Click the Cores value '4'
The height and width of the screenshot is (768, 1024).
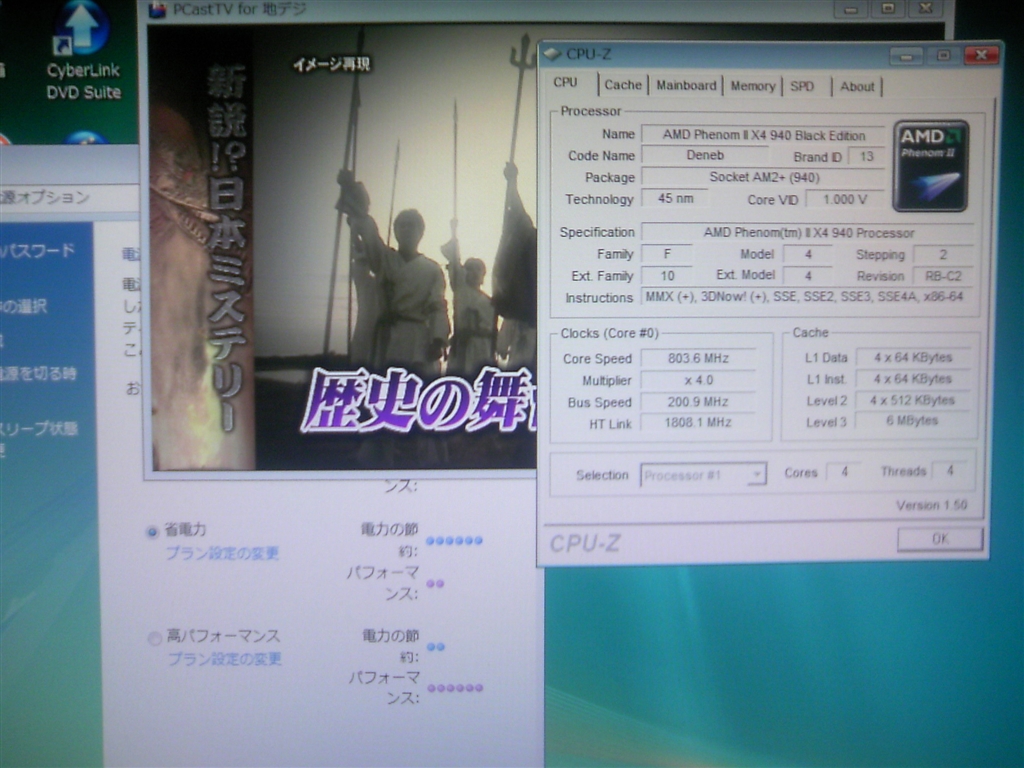click(x=844, y=472)
